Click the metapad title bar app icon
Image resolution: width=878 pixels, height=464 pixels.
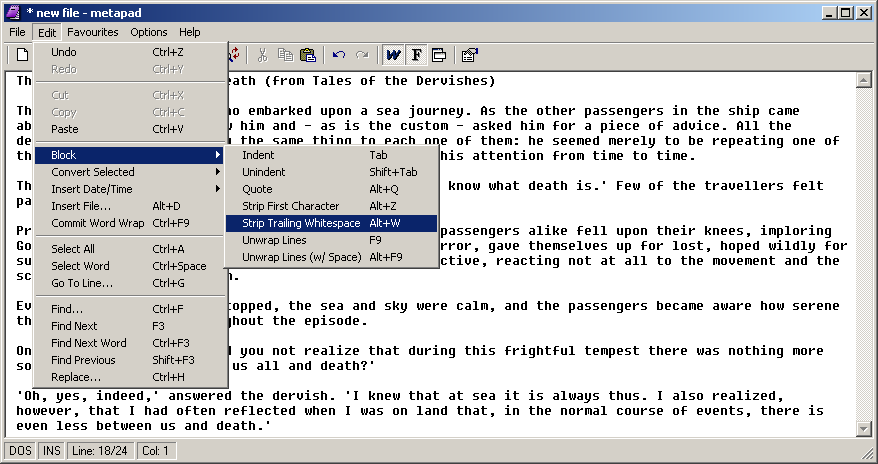[12, 12]
